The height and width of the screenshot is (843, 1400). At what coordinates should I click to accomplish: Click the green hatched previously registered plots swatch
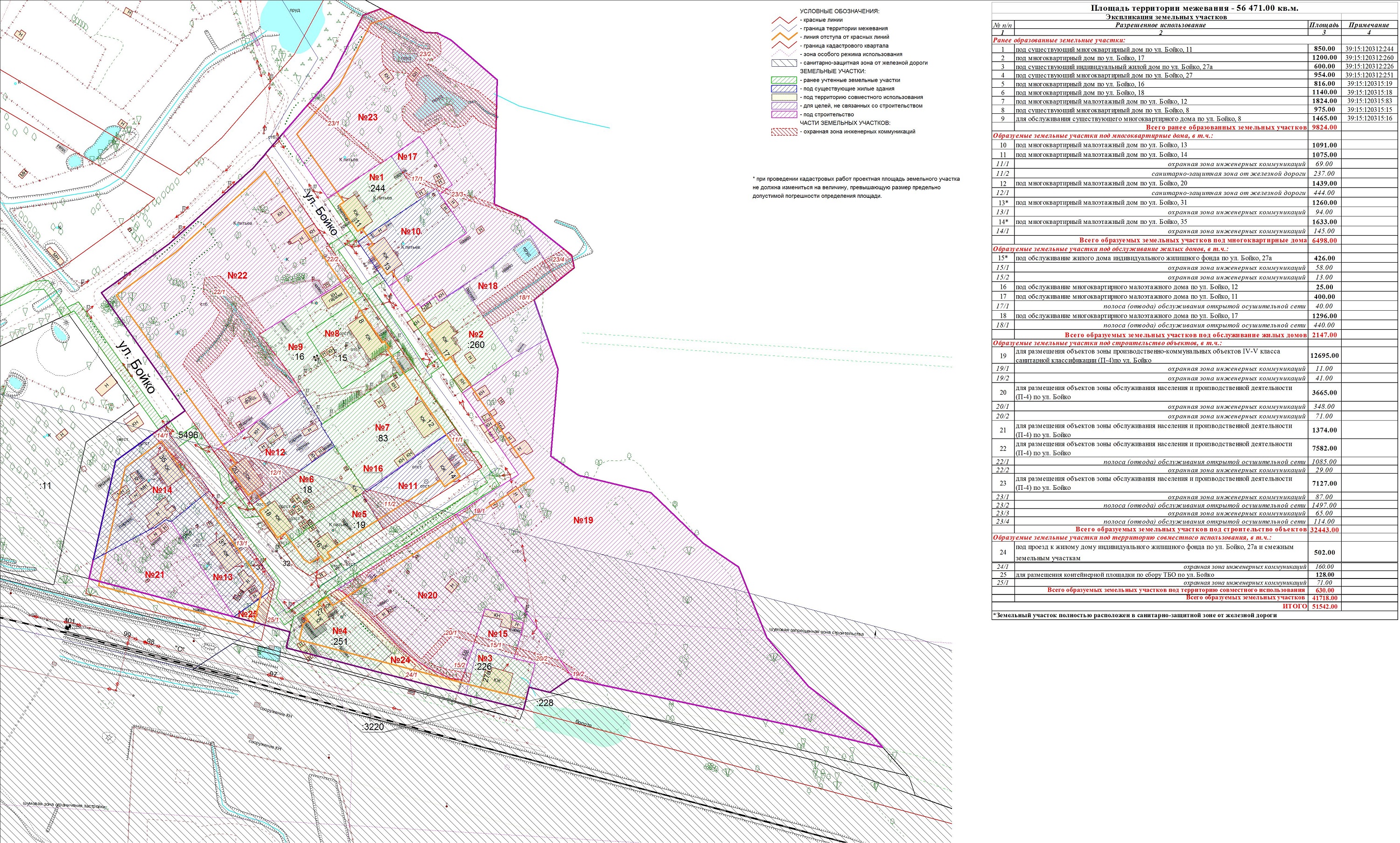[x=784, y=80]
